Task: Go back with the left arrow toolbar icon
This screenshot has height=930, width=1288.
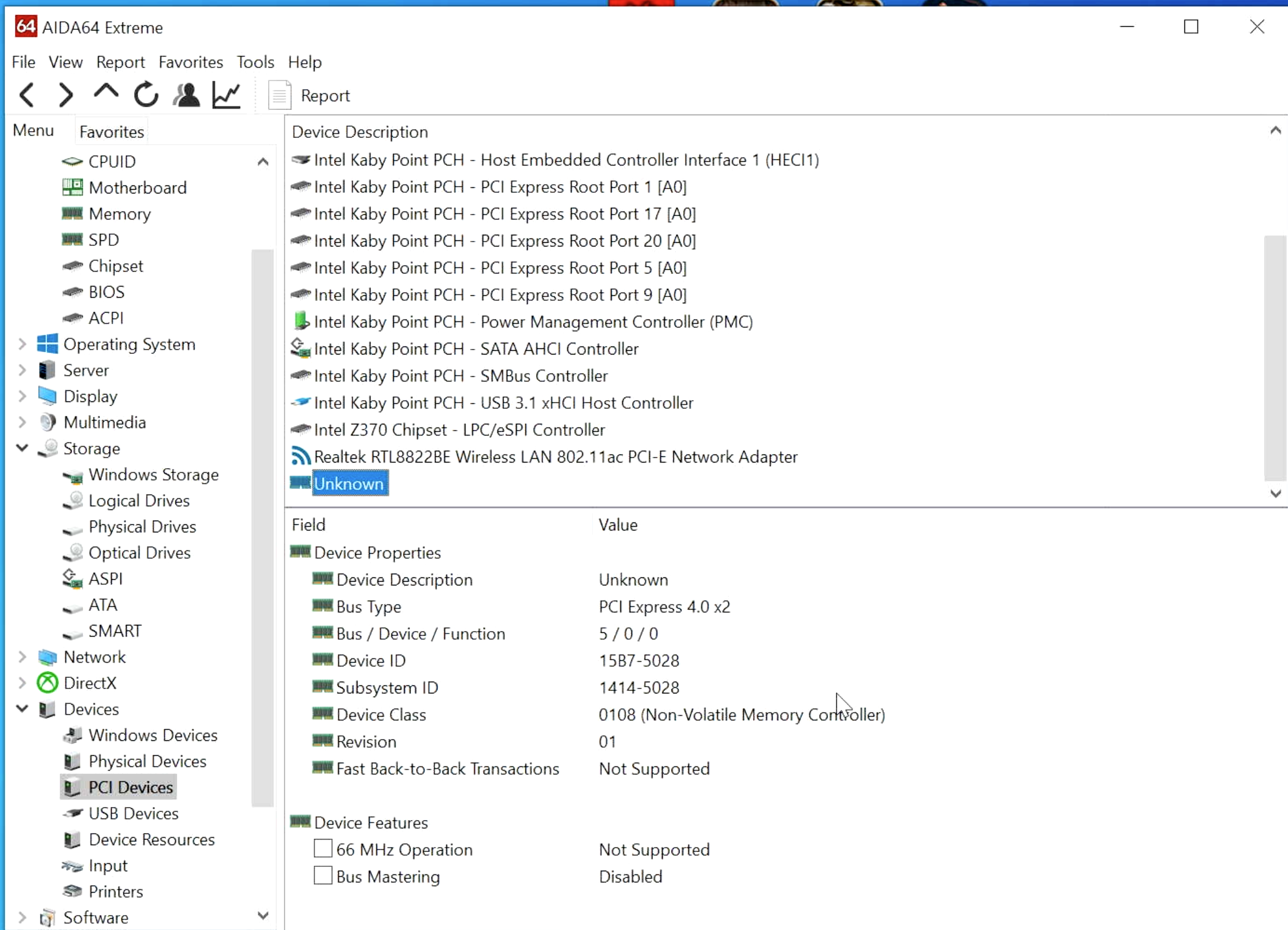Action: point(27,95)
